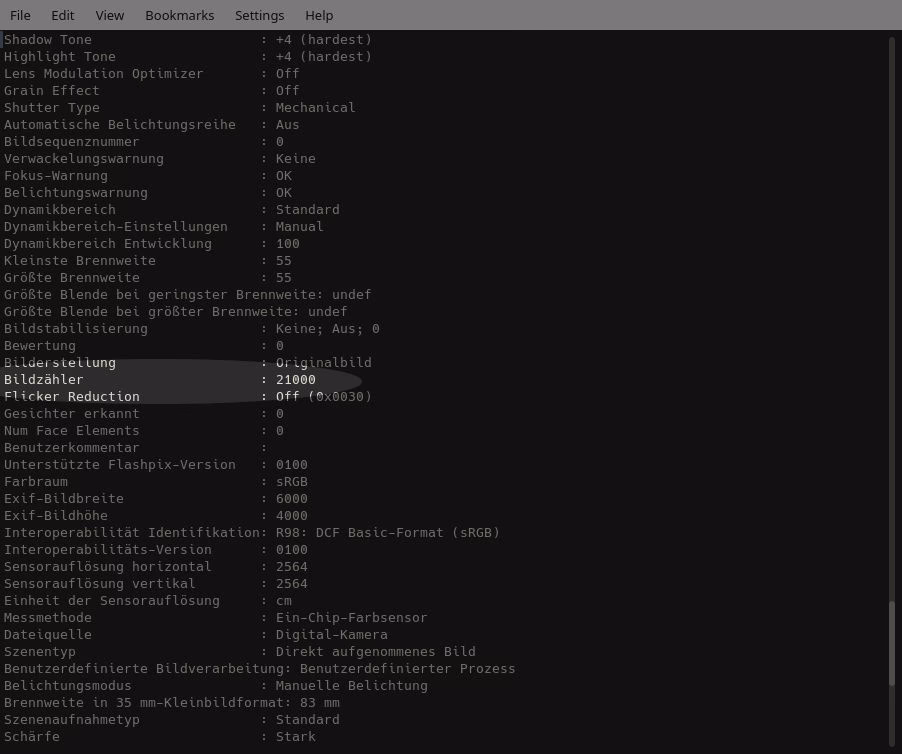This screenshot has width=902, height=754.
Task: Open the Bookmarks menu
Action: tap(180, 15)
